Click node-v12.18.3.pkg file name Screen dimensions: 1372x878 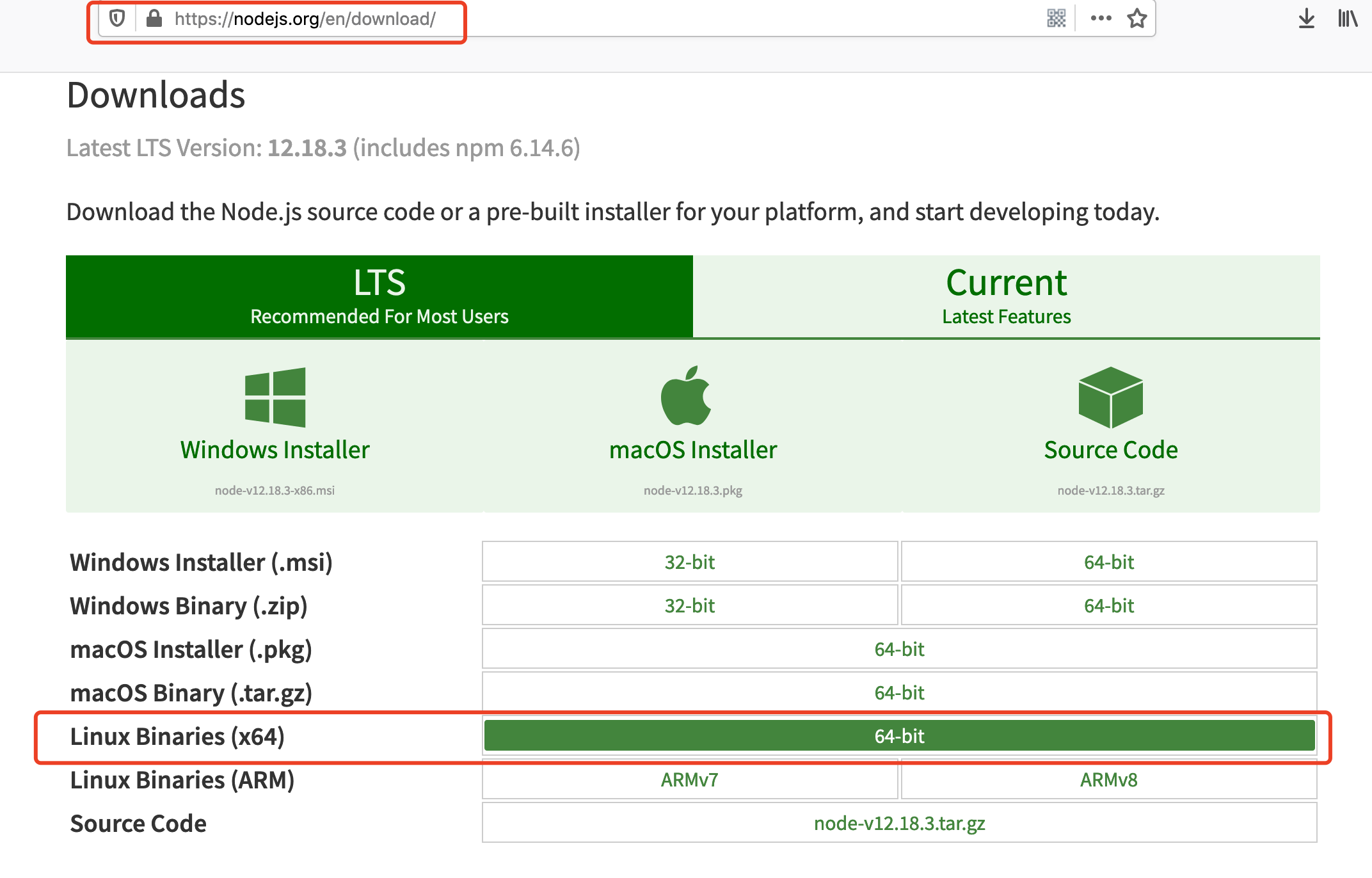tap(693, 490)
